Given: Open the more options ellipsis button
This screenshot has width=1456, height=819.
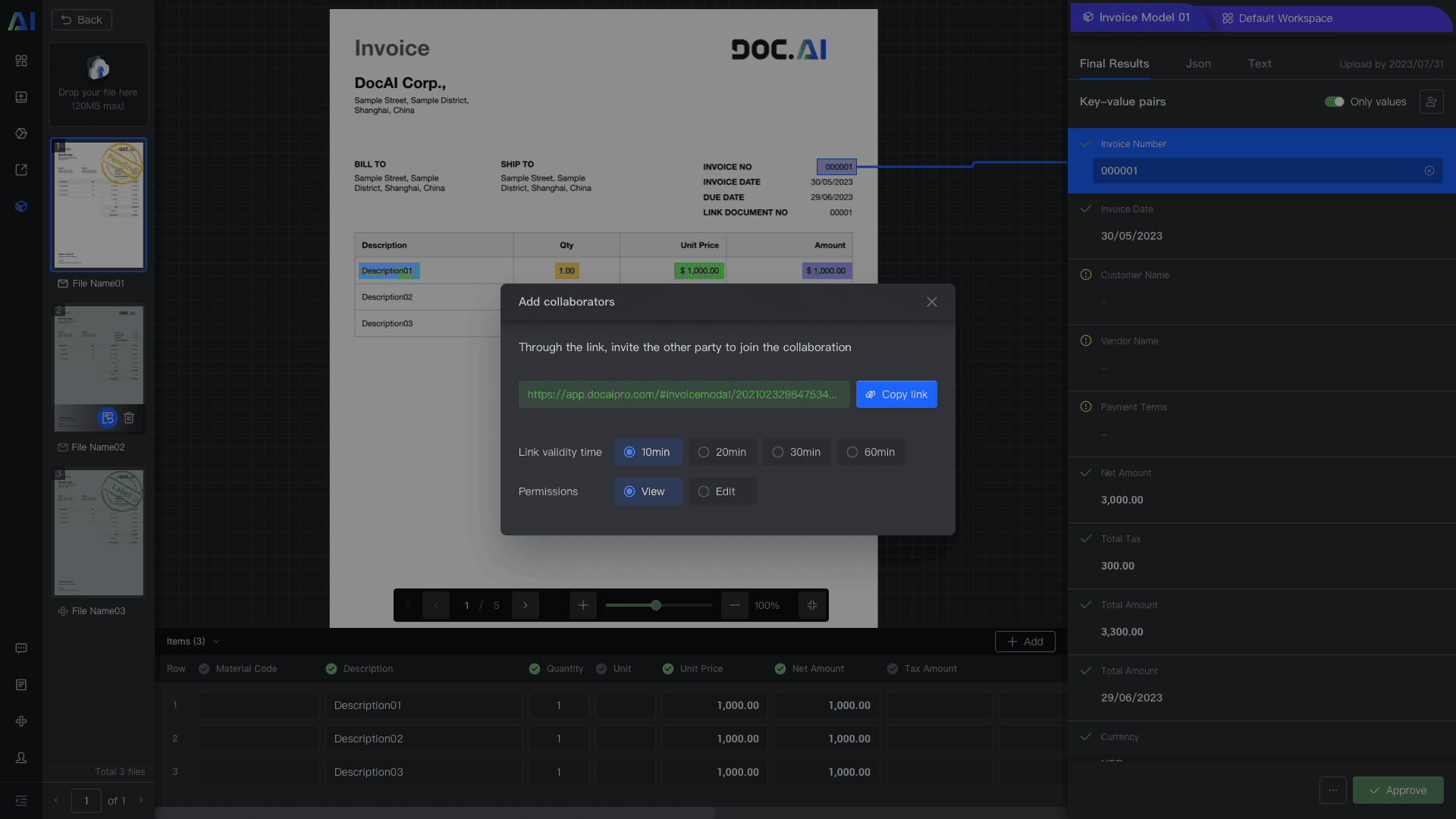Looking at the screenshot, I should [x=1332, y=790].
